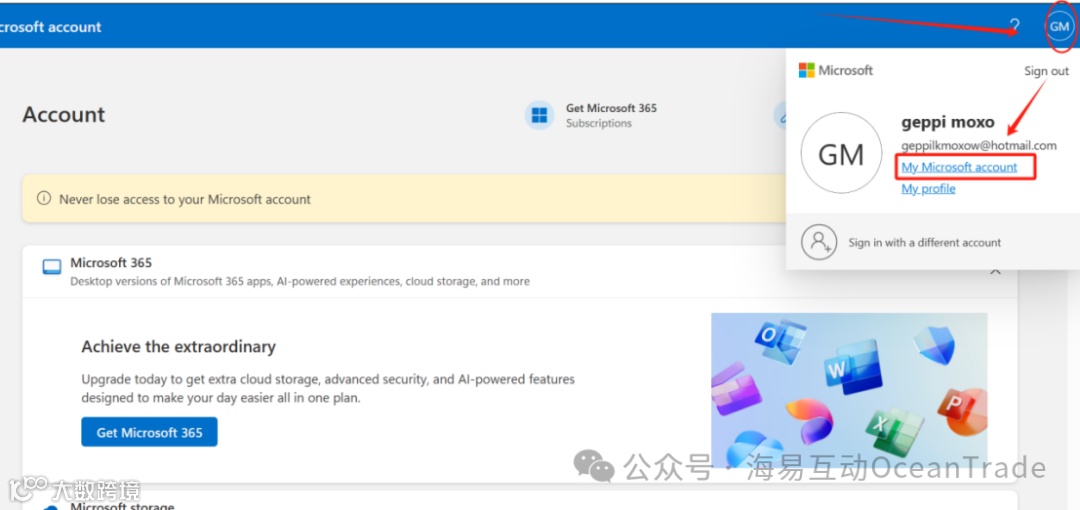Click the Microsoft storage section title
Image resolution: width=1080 pixels, height=510 pixels.
click(x=122, y=506)
